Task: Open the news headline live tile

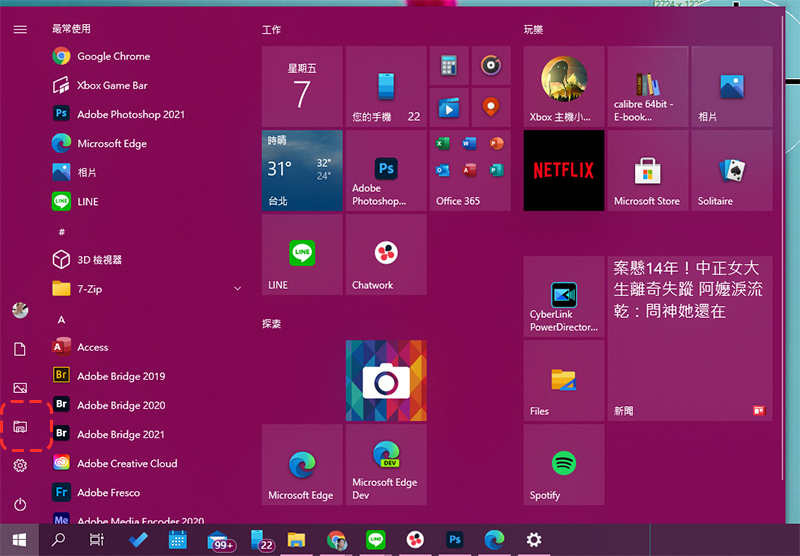Action: pyautogui.click(x=689, y=337)
